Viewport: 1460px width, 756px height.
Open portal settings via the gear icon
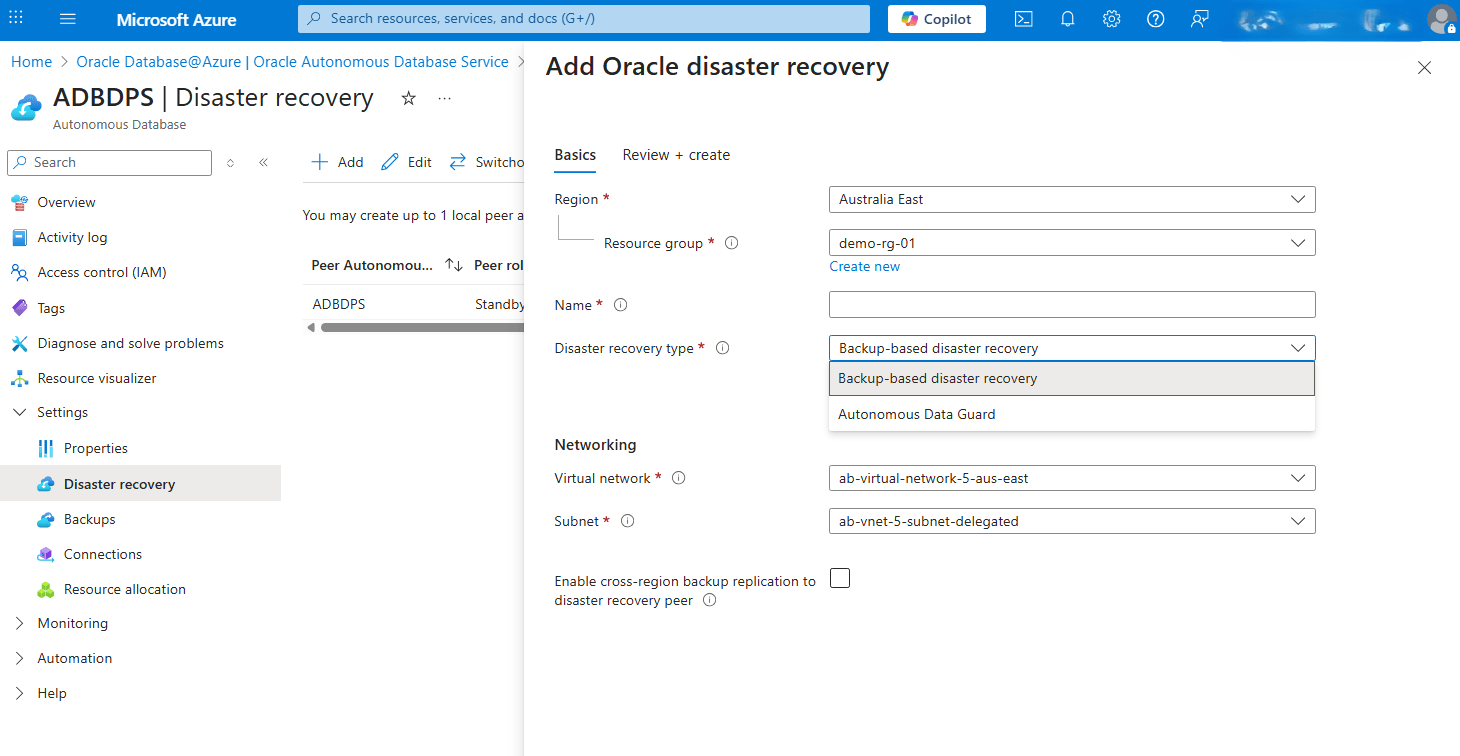pos(1111,18)
